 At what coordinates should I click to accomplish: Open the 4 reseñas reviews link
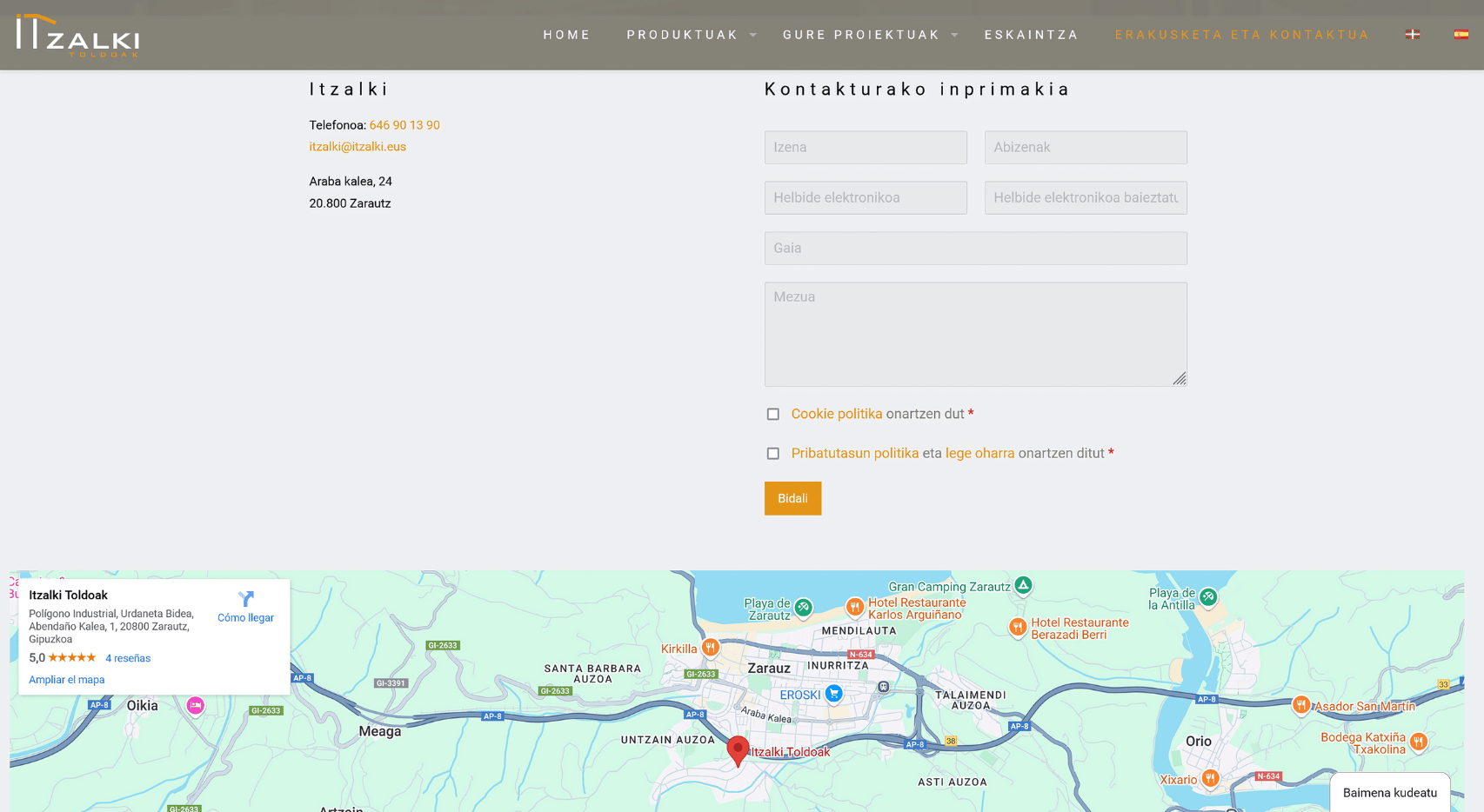pos(128,658)
